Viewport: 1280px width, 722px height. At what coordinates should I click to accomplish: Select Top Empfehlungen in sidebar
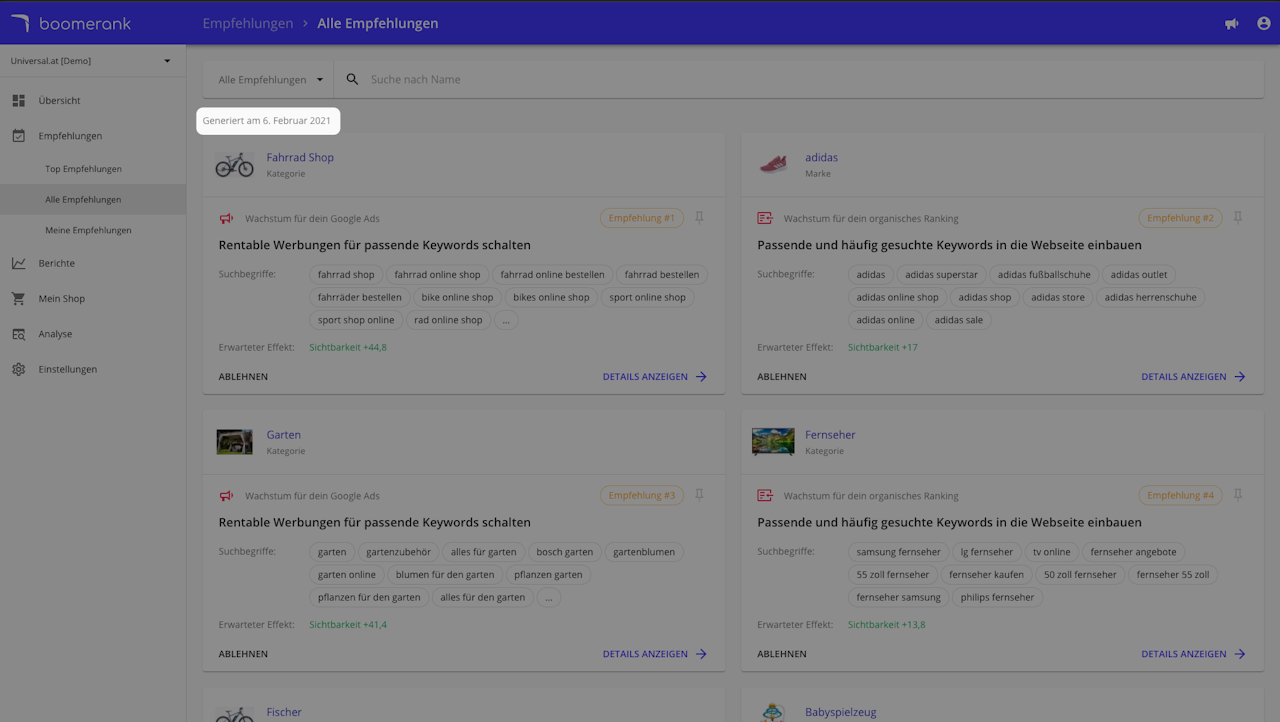click(83, 169)
